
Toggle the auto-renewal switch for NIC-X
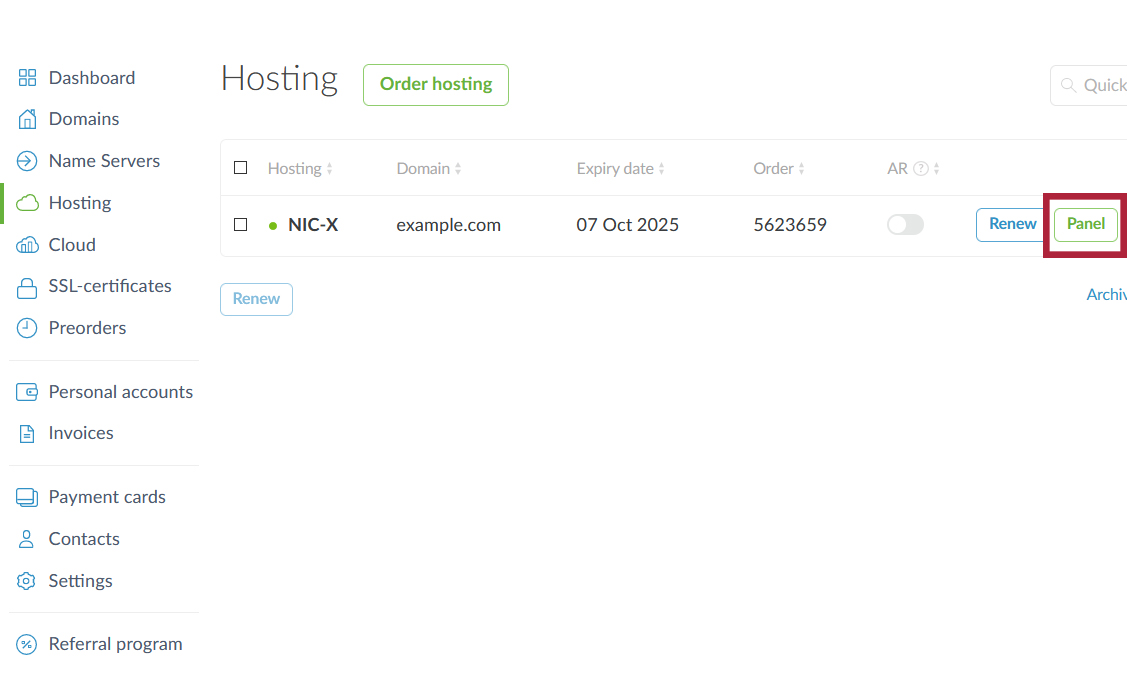pos(905,225)
